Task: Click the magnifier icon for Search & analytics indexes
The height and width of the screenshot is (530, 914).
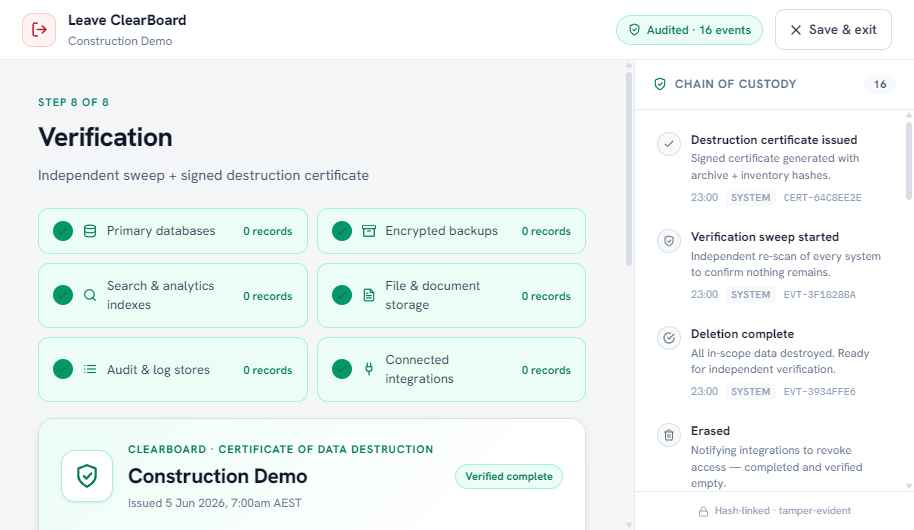Action: coord(90,295)
